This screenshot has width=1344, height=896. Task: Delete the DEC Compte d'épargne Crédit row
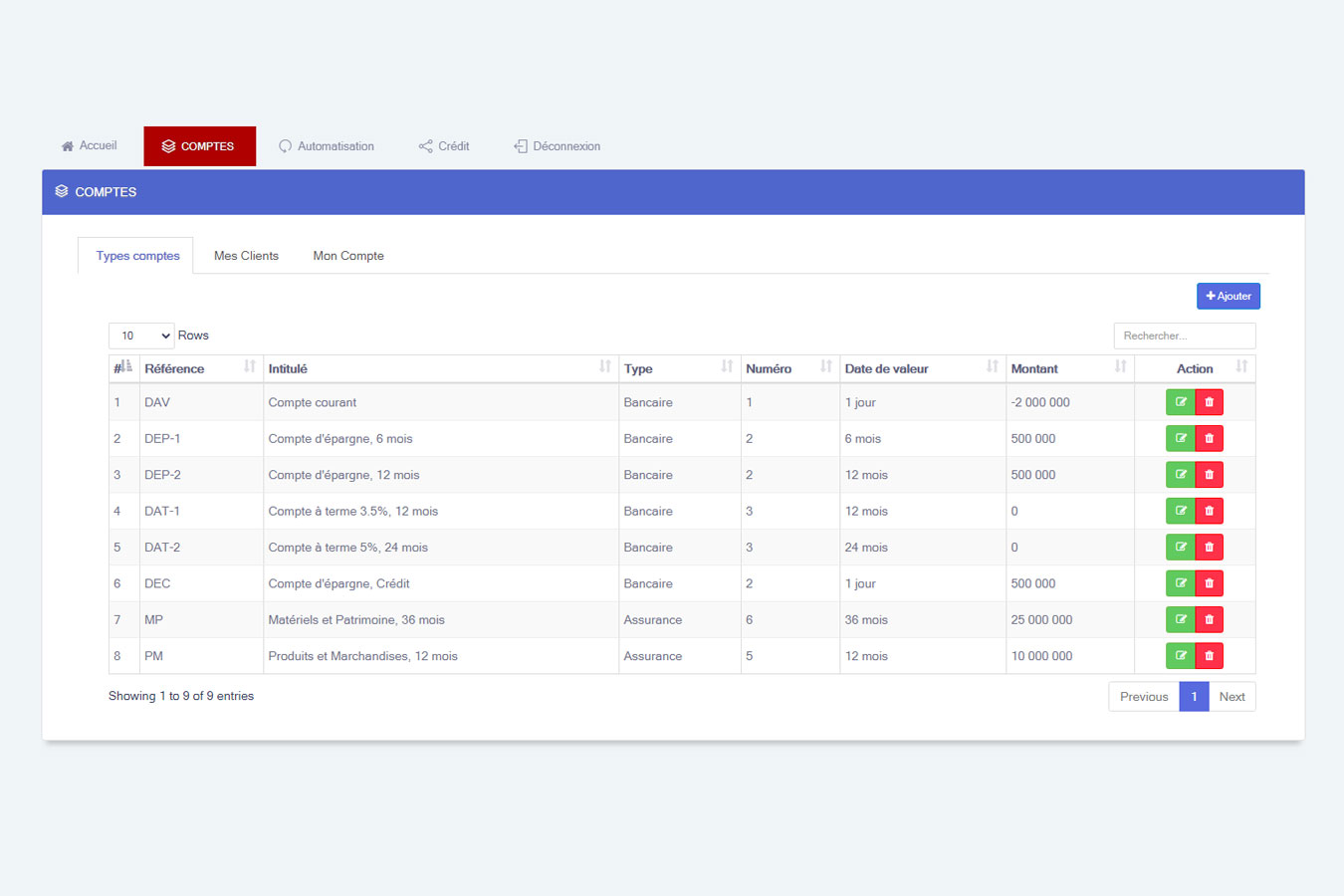[1209, 584]
